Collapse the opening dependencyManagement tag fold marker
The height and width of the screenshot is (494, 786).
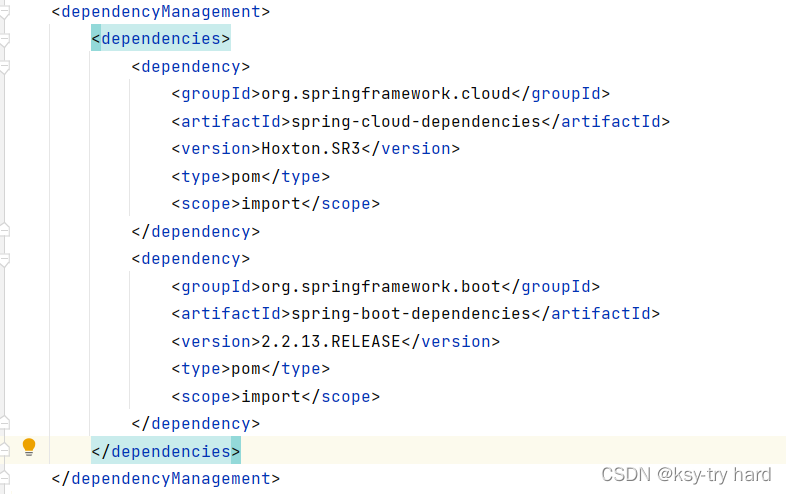click(4, 12)
